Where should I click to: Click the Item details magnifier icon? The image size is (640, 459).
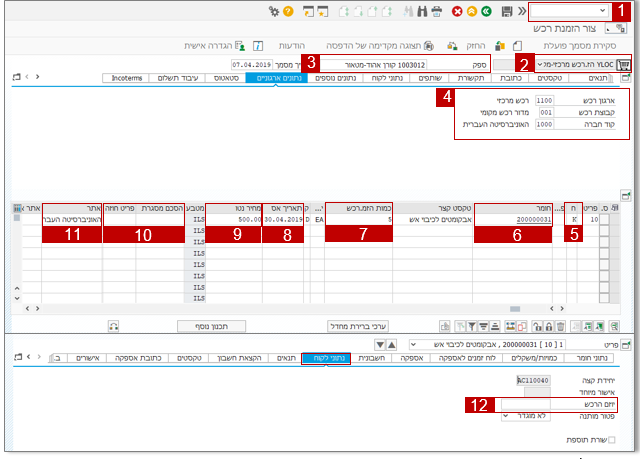[614, 326]
